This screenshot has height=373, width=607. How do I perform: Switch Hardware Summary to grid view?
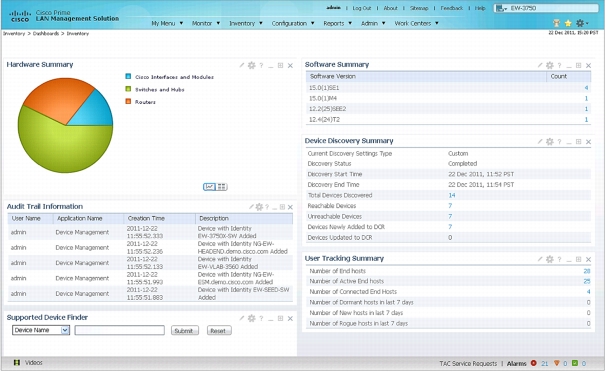click(221, 187)
